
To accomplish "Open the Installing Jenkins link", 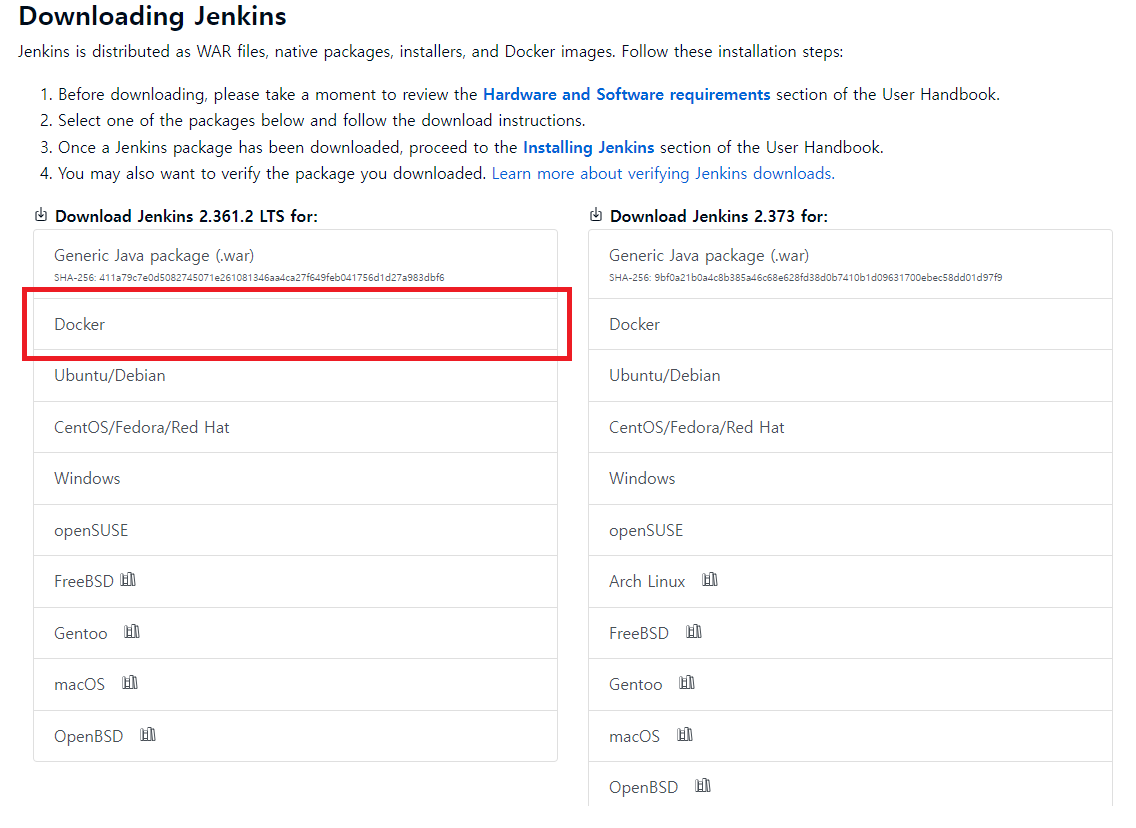I will click(588, 148).
